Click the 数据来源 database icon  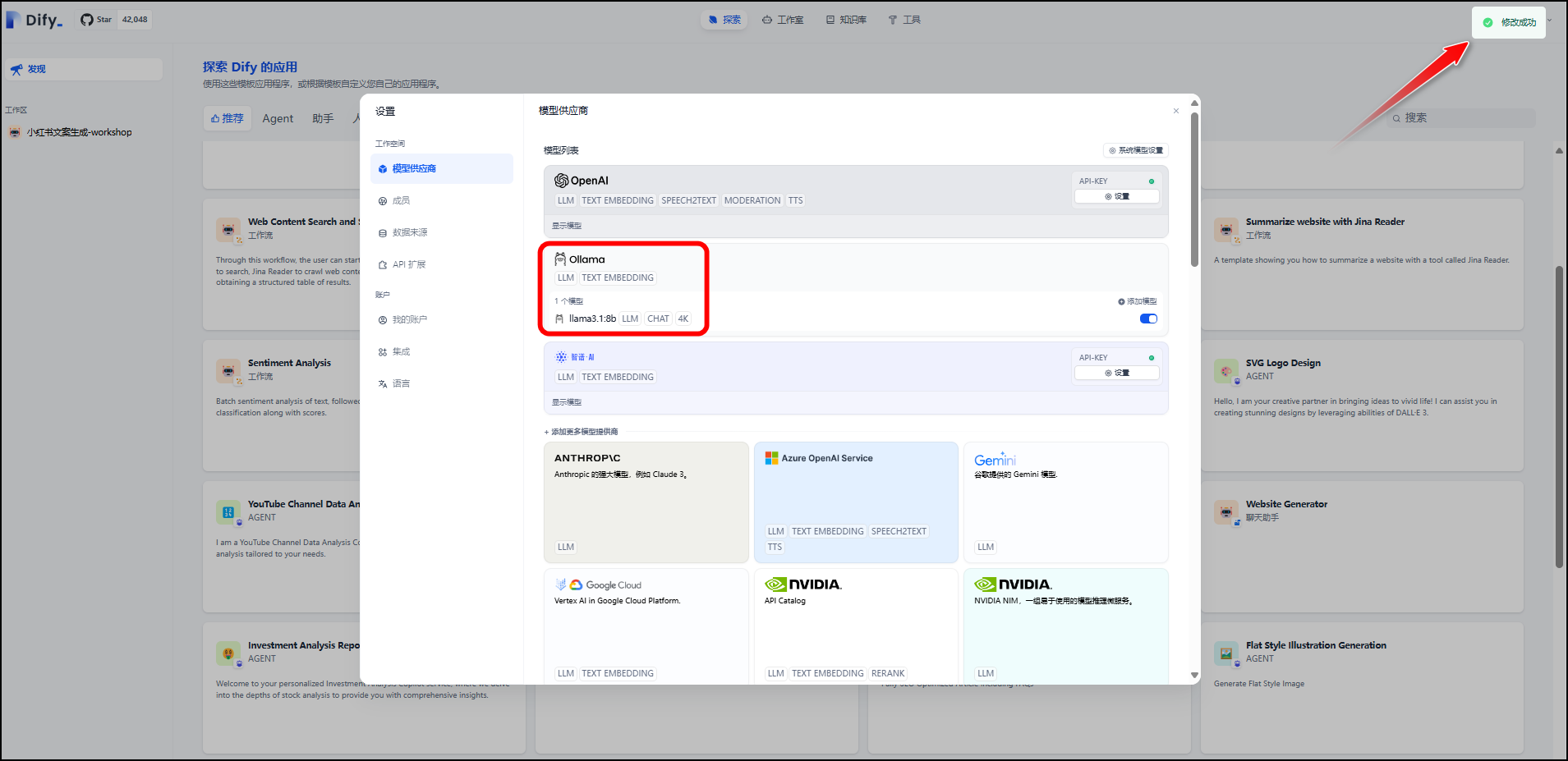(383, 233)
